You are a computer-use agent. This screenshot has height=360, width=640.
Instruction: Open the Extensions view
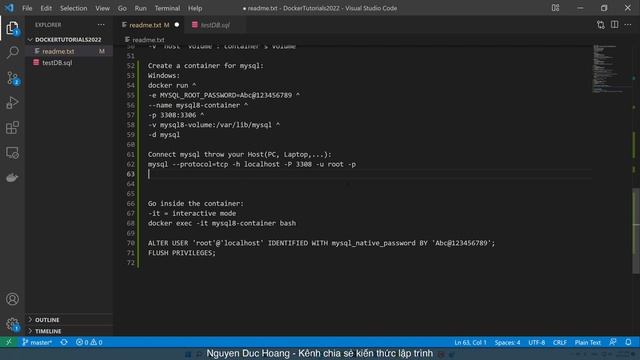pos(12,128)
